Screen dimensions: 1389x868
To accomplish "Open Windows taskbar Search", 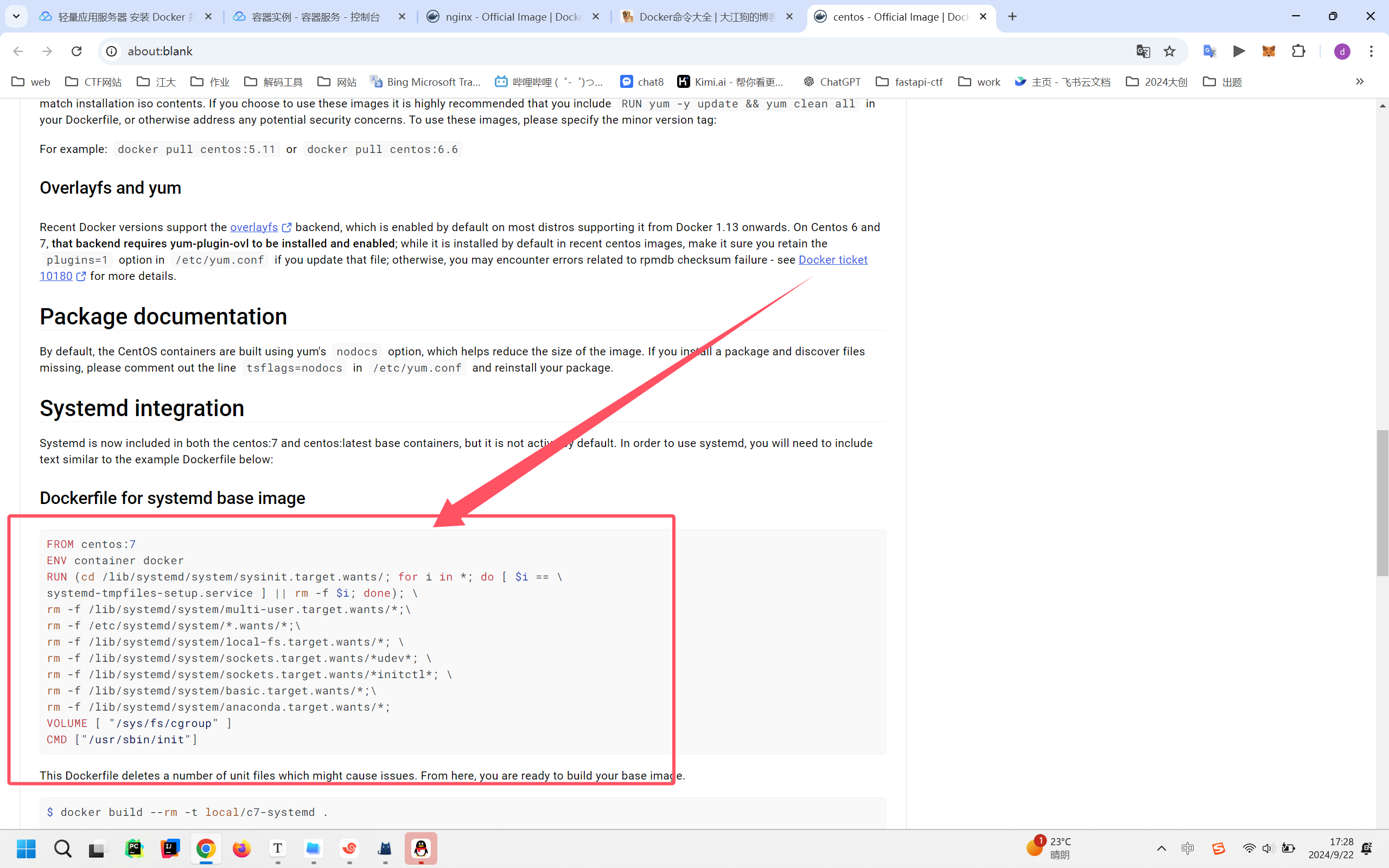I will coord(62,848).
